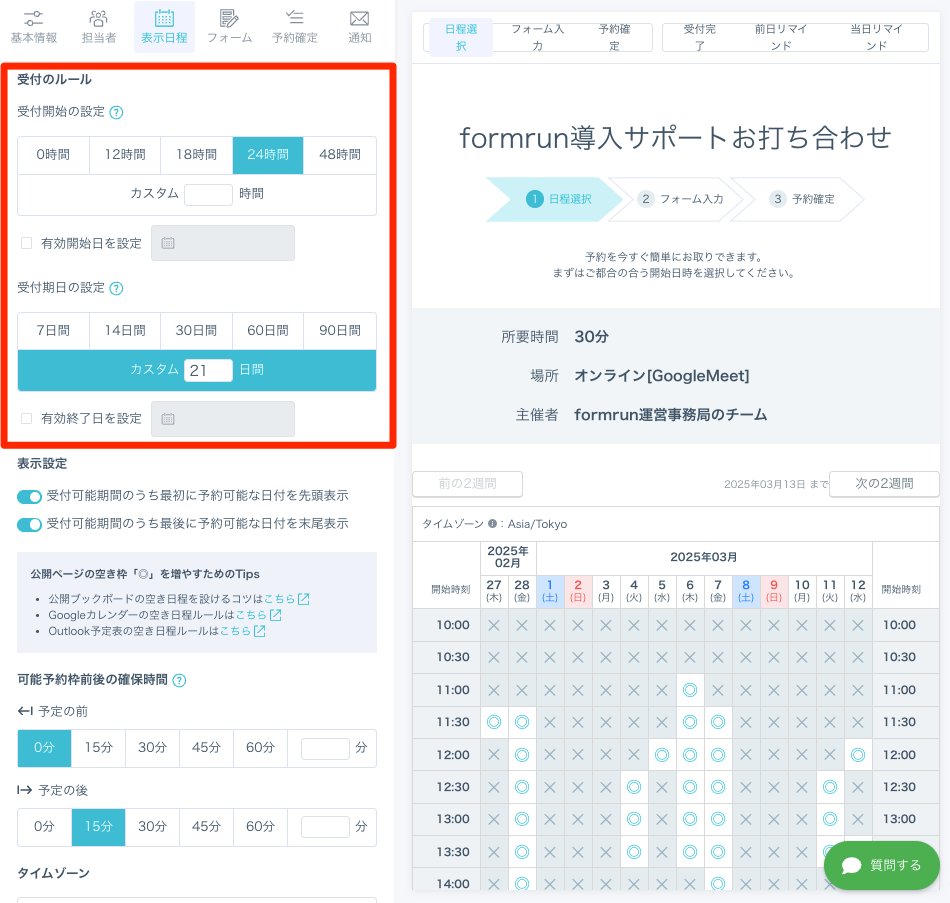Pick the 13:00 slot on February 28
Image resolution: width=950 pixels, height=903 pixels.
(522, 819)
